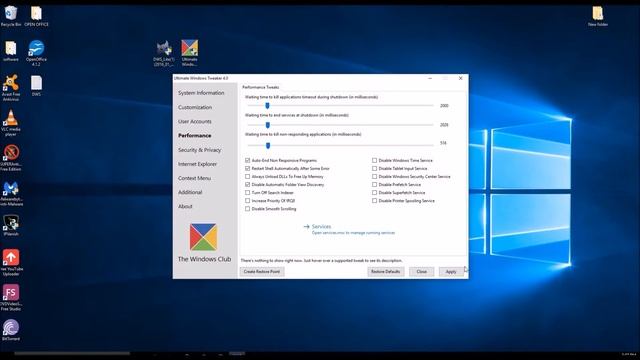Open the Additional section
Image resolution: width=640 pixels, height=360 pixels.
tap(190, 192)
